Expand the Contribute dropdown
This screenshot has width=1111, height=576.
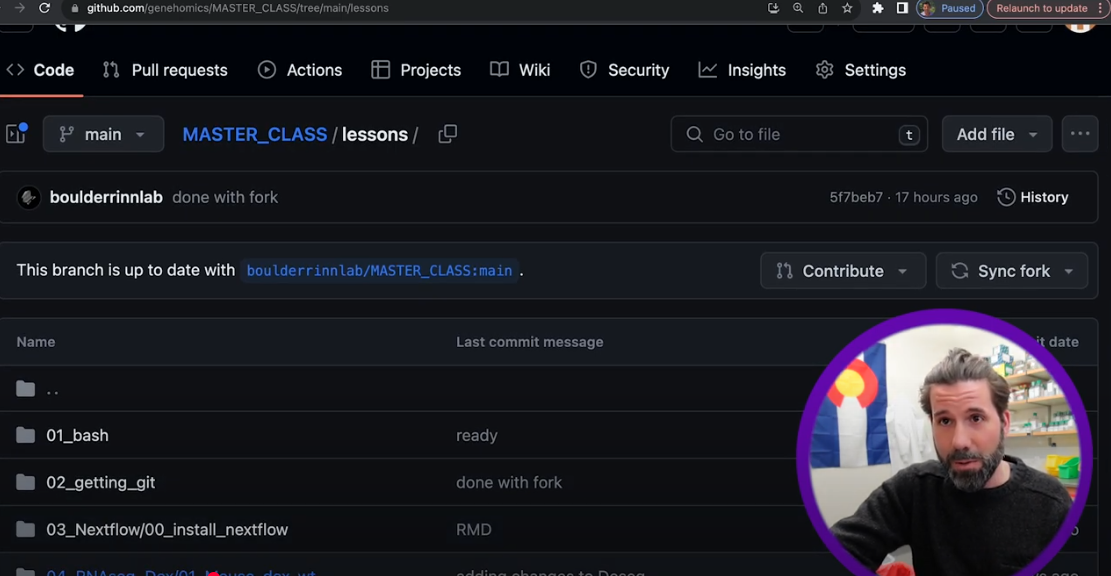click(x=842, y=271)
